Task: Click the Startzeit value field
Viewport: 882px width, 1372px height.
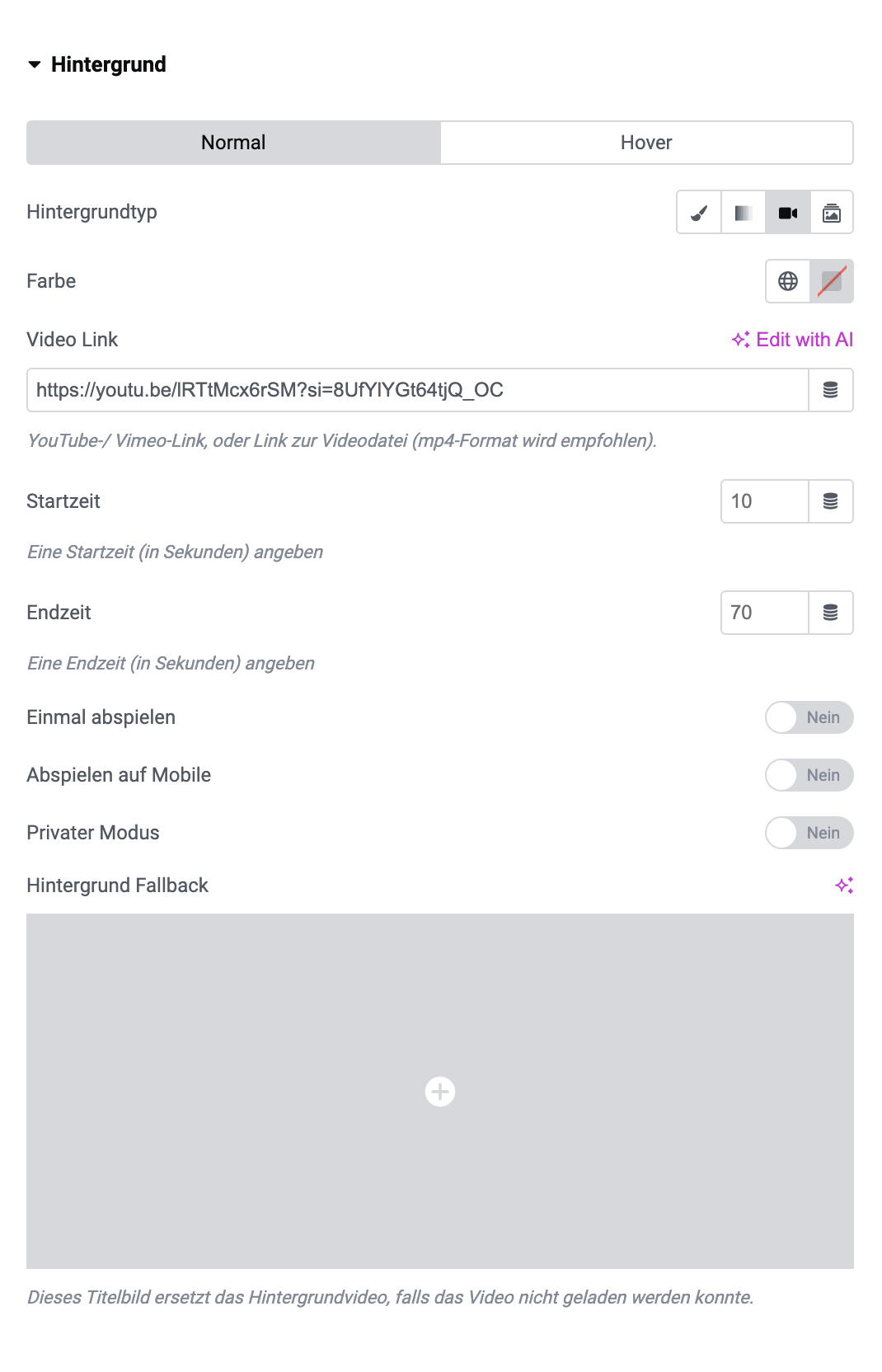Action: 765,501
